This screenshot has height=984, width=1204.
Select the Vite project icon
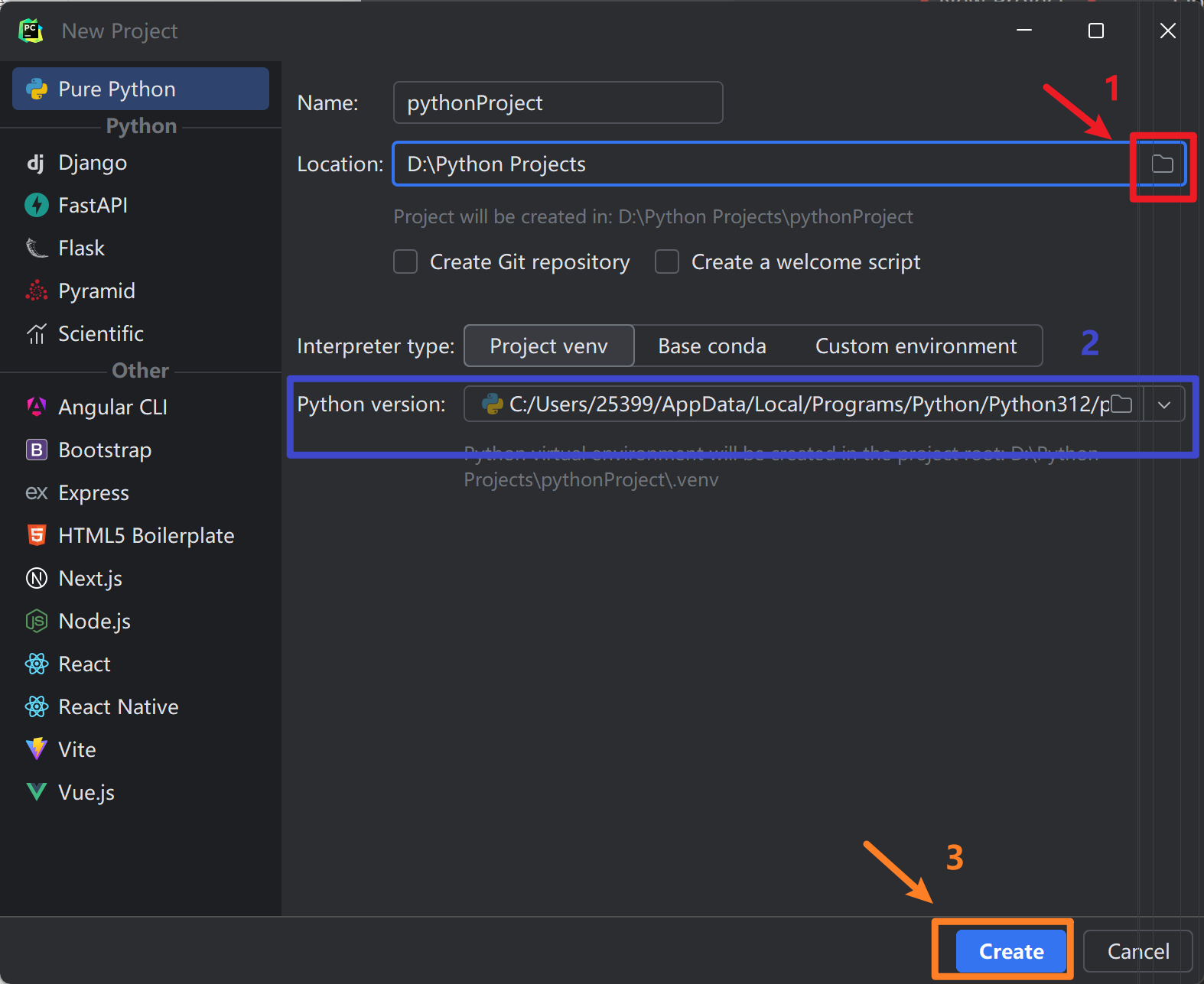point(36,749)
